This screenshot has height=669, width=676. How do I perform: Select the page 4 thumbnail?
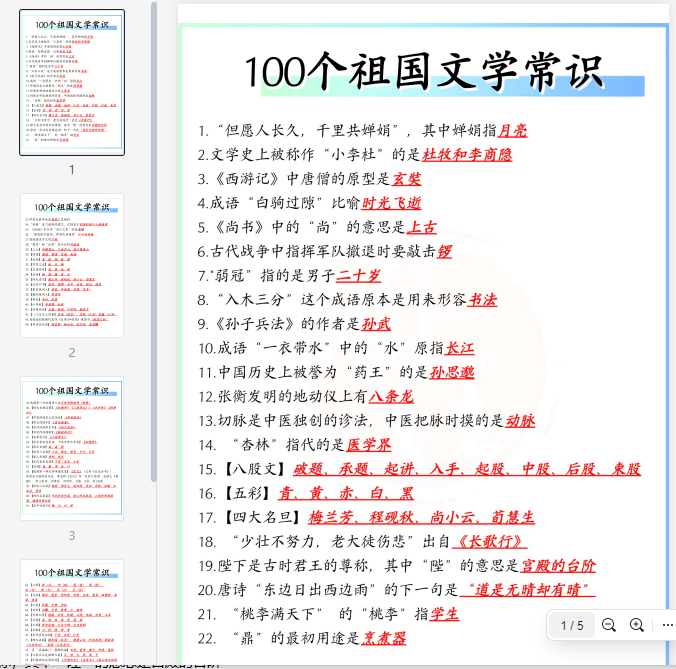click(x=72, y=612)
